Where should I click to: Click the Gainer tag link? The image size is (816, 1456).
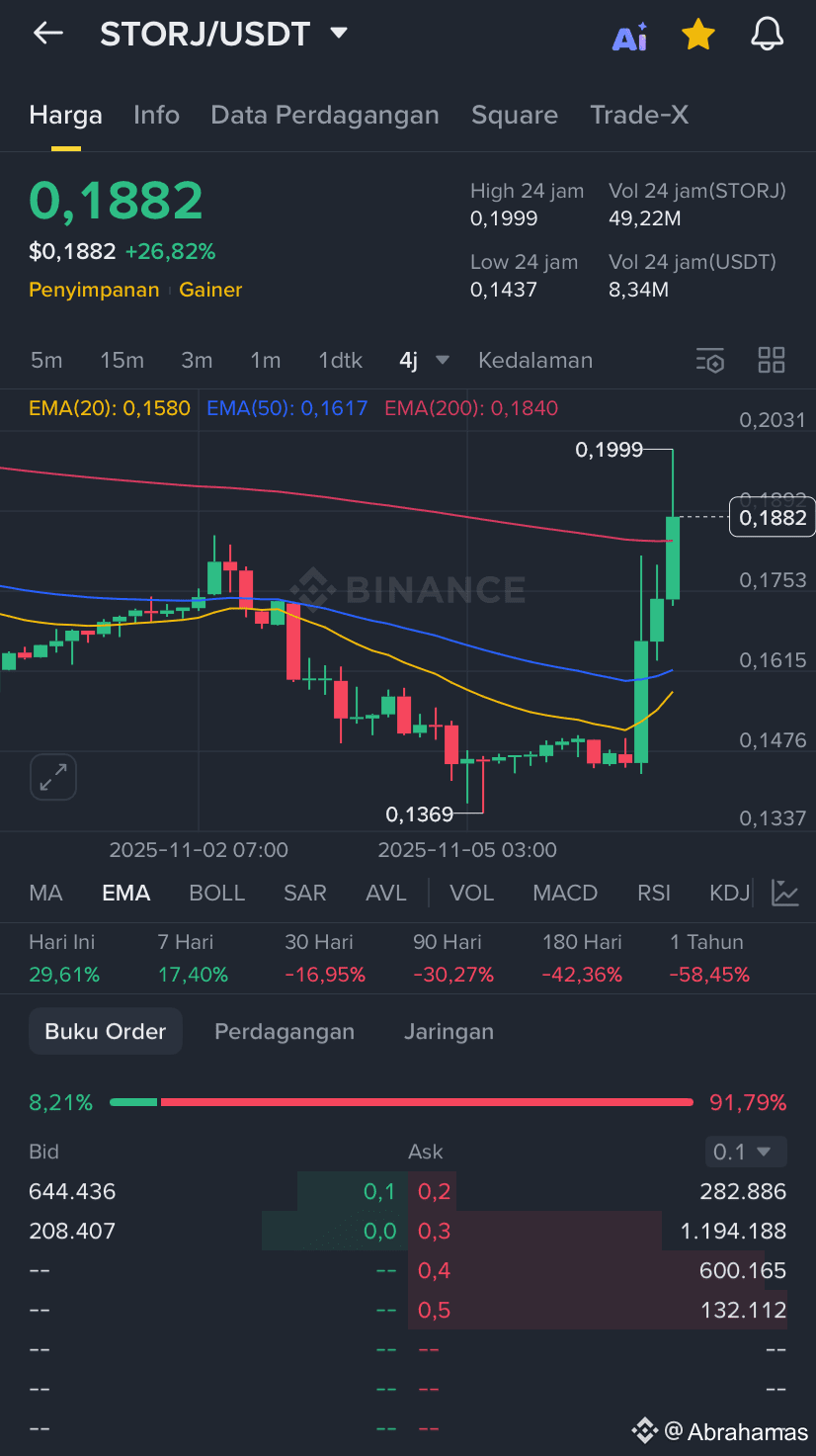click(210, 290)
